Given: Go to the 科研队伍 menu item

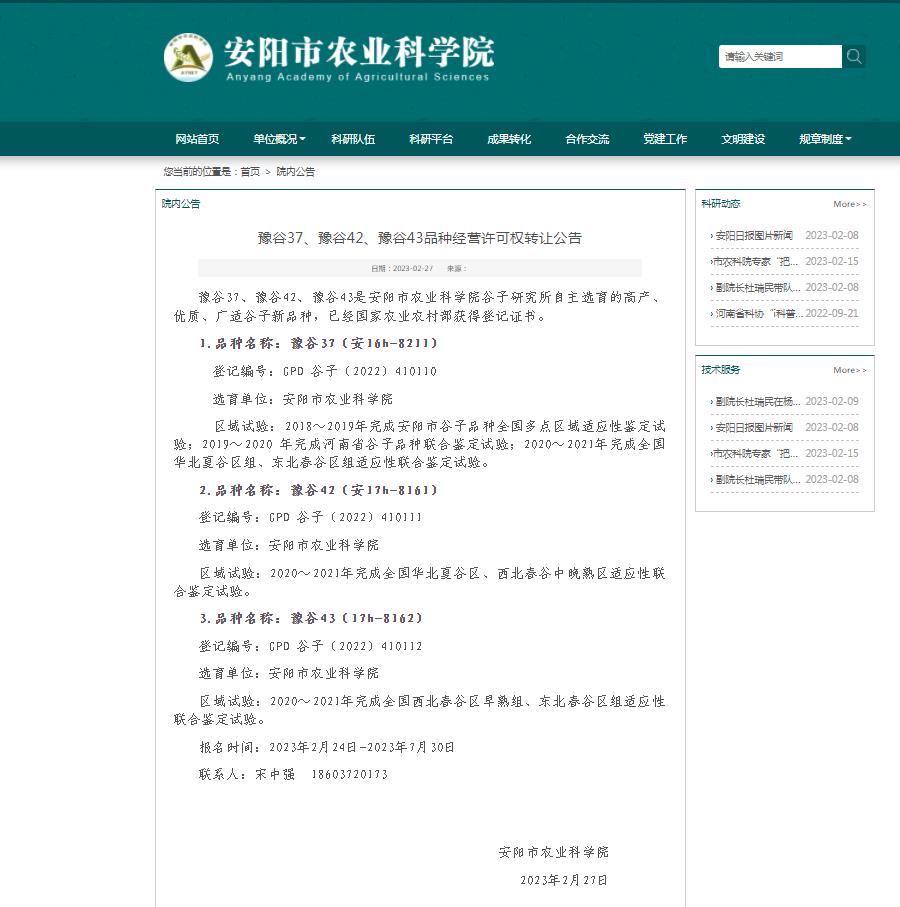Looking at the screenshot, I should (353, 139).
